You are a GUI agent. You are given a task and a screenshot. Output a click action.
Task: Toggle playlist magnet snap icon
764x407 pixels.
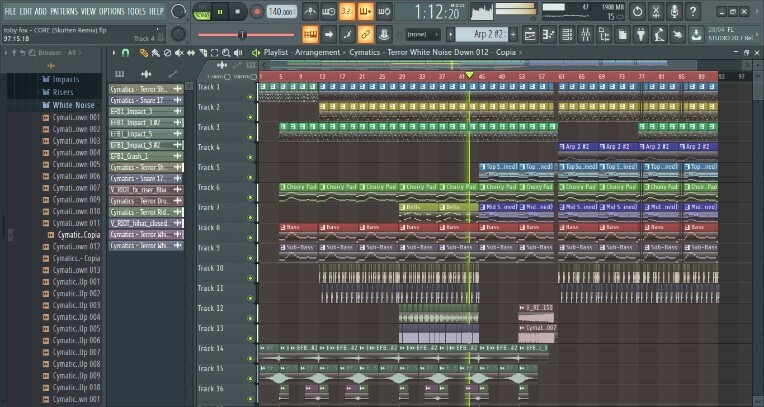[125, 53]
